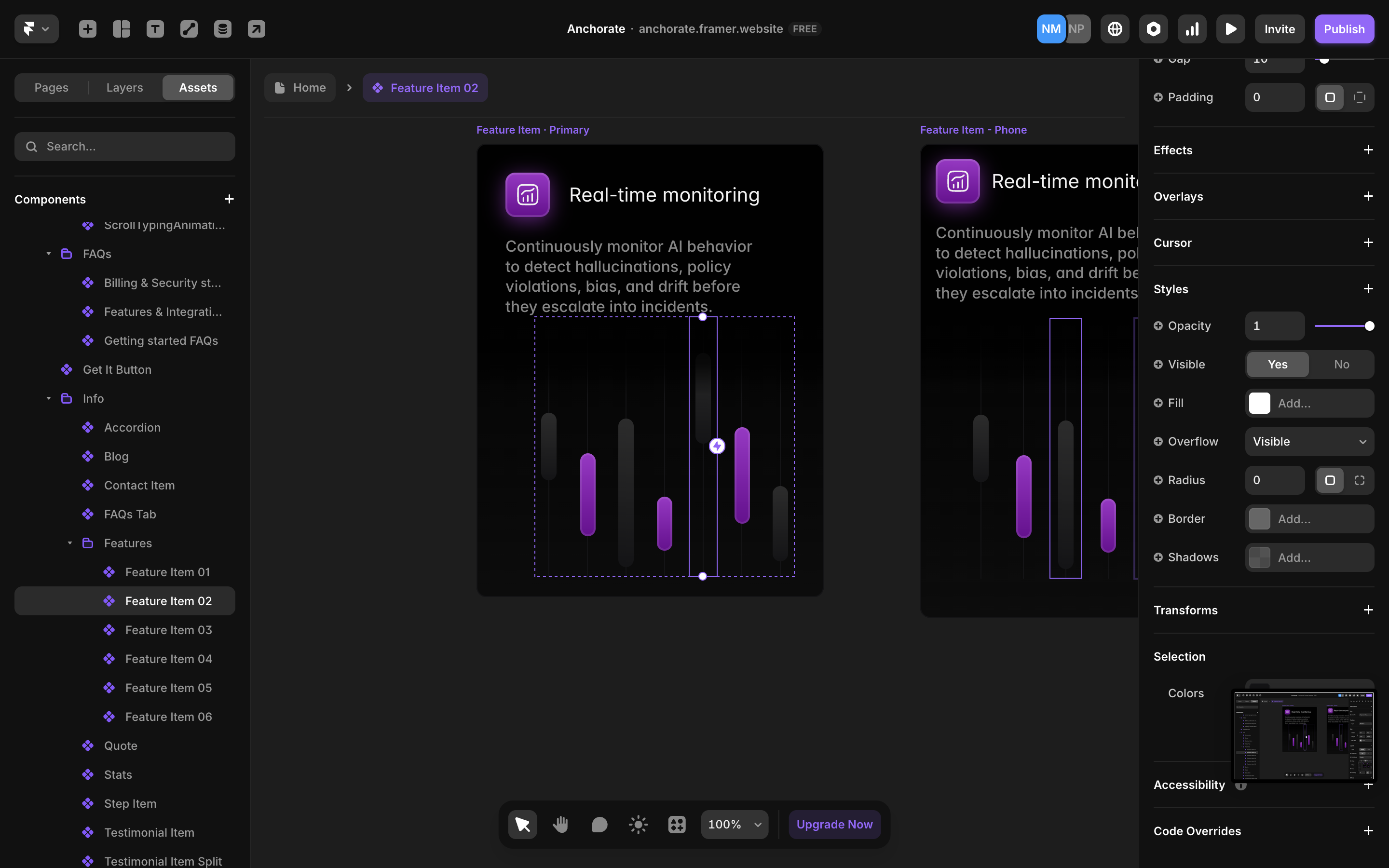Screen dimensions: 1389x868
Task: Select the Hand pan tool
Action: 560,825
